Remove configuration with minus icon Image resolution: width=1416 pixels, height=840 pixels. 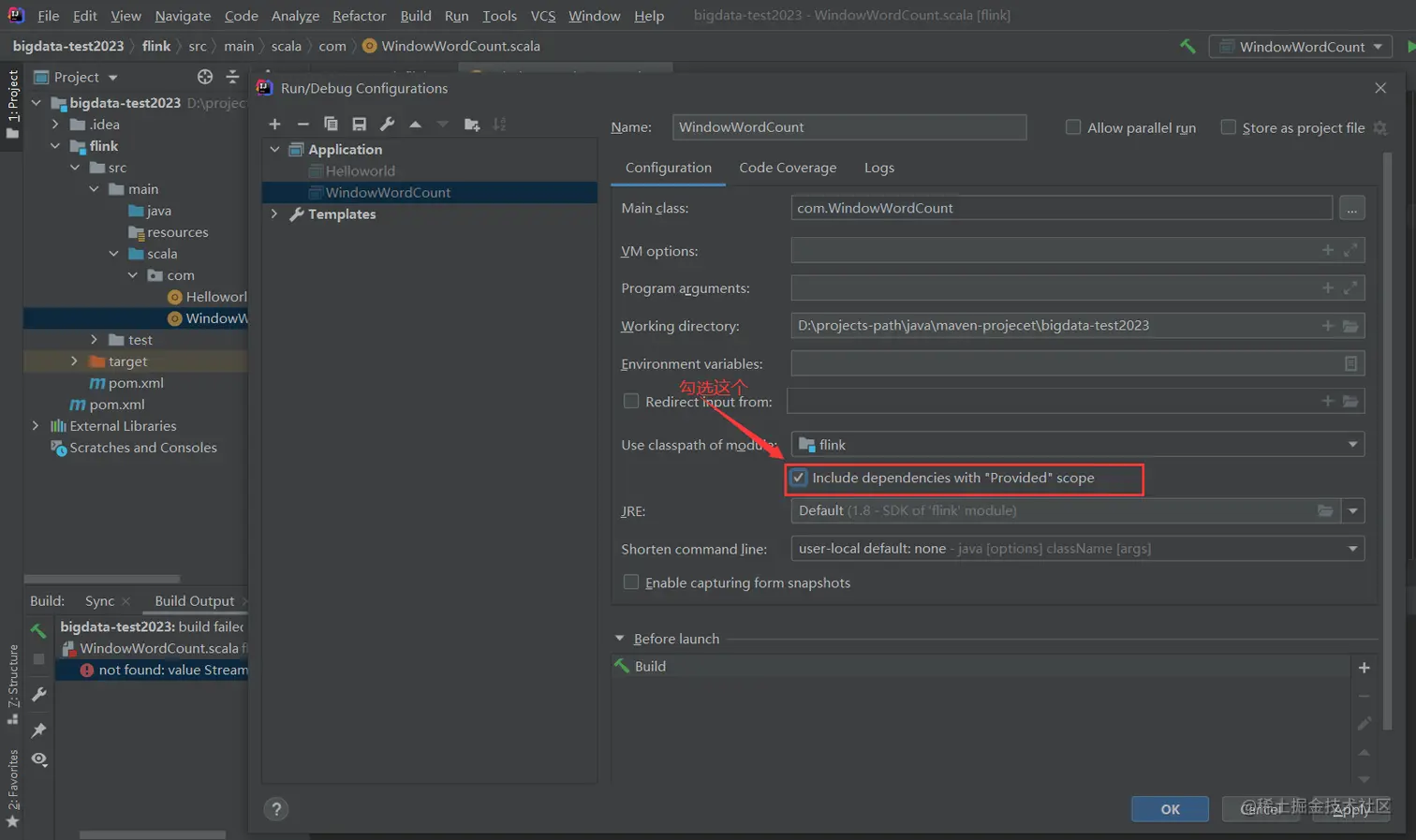302,124
